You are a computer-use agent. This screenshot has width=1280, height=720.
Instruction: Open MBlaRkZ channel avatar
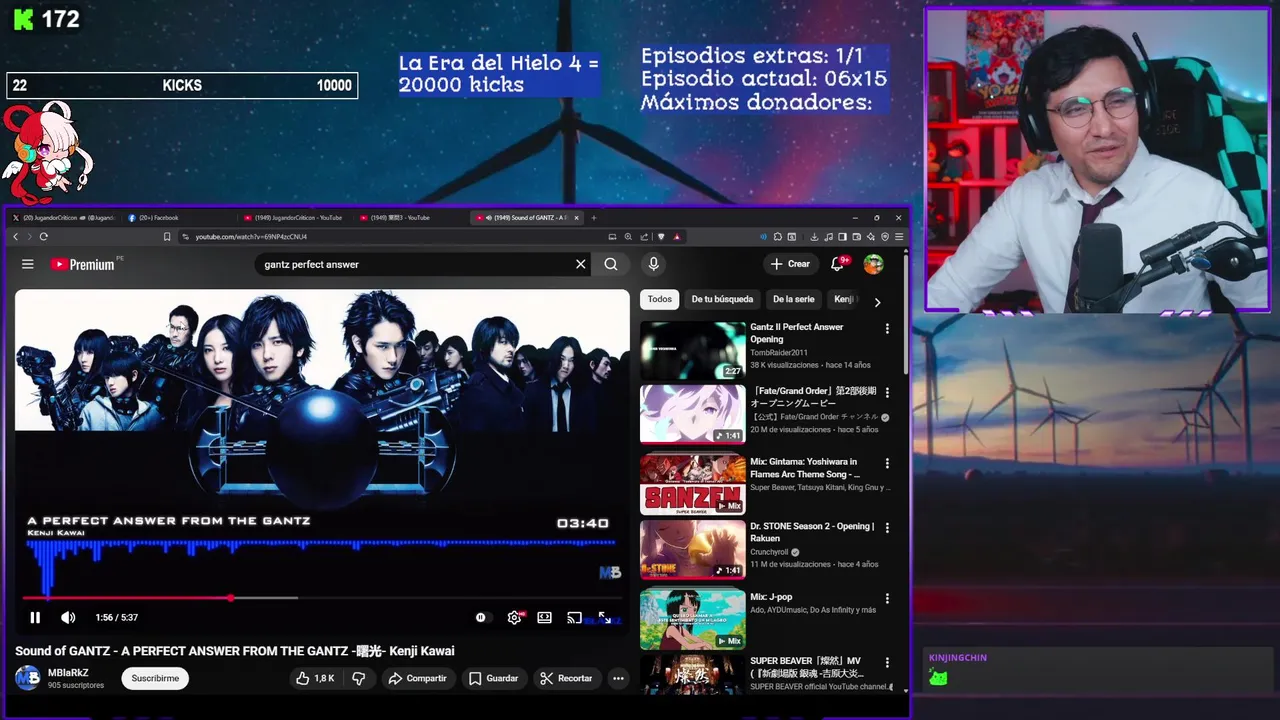click(x=27, y=678)
